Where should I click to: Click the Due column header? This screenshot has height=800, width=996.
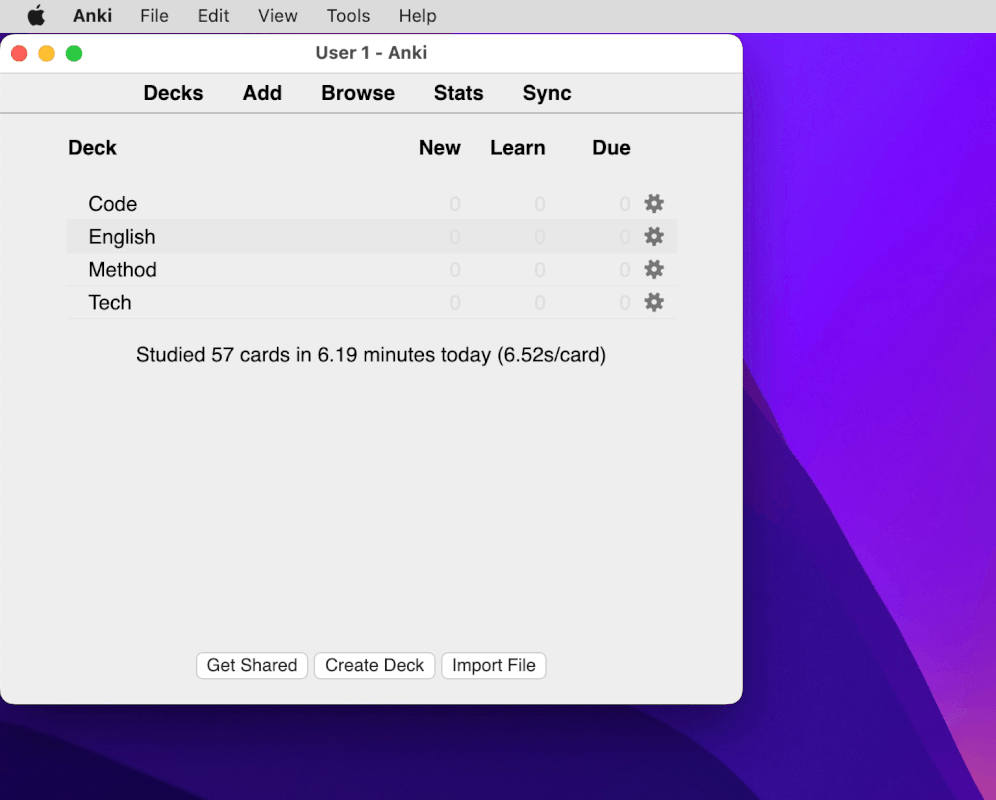pyautogui.click(x=611, y=147)
